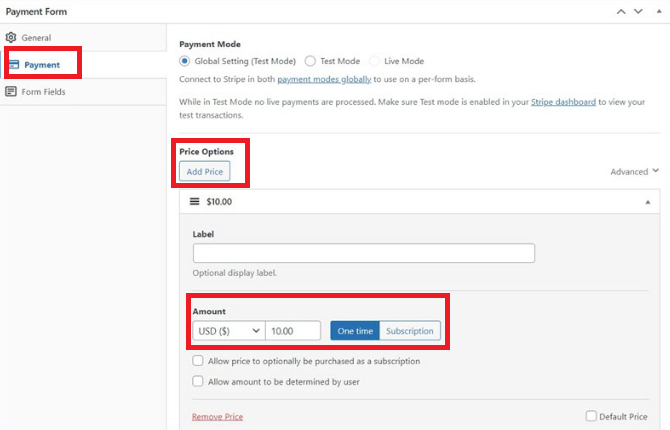The image size is (670, 430).
Task: Collapse the $10.00 price item triangle
Action: tap(648, 202)
